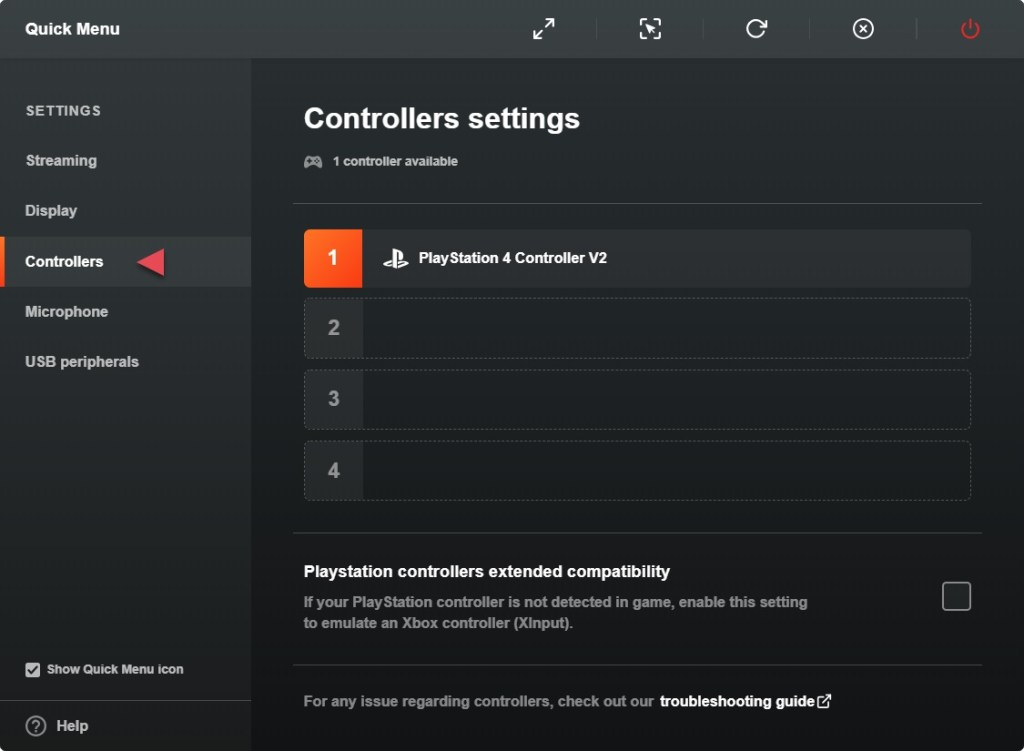This screenshot has height=751, width=1024.
Task: Click the cursor capture frame icon
Action: pyautogui.click(x=650, y=29)
